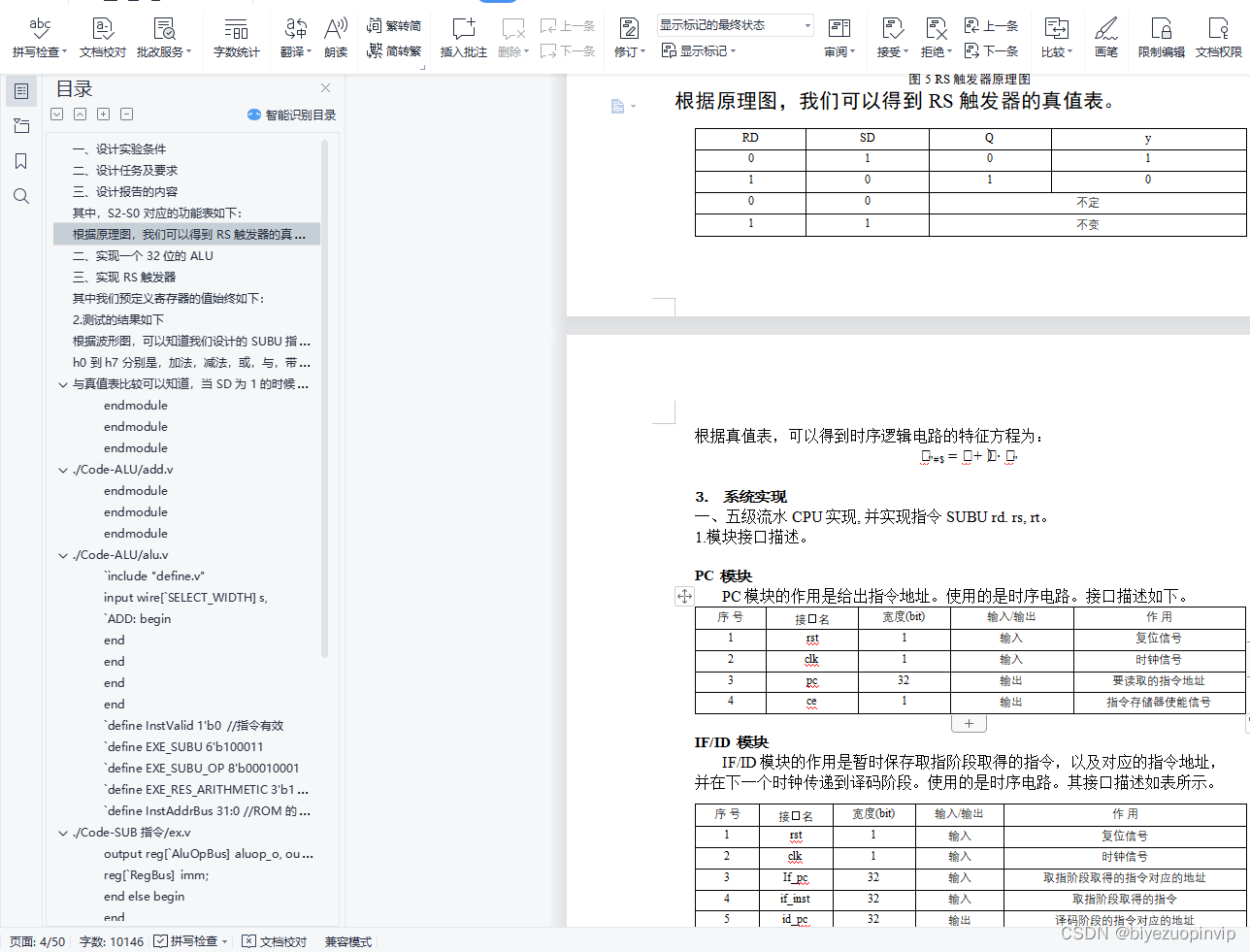Collapse the ./Code-ALU/add.v tree node
Image resolution: width=1250 pixels, height=952 pixels.
(x=63, y=470)
